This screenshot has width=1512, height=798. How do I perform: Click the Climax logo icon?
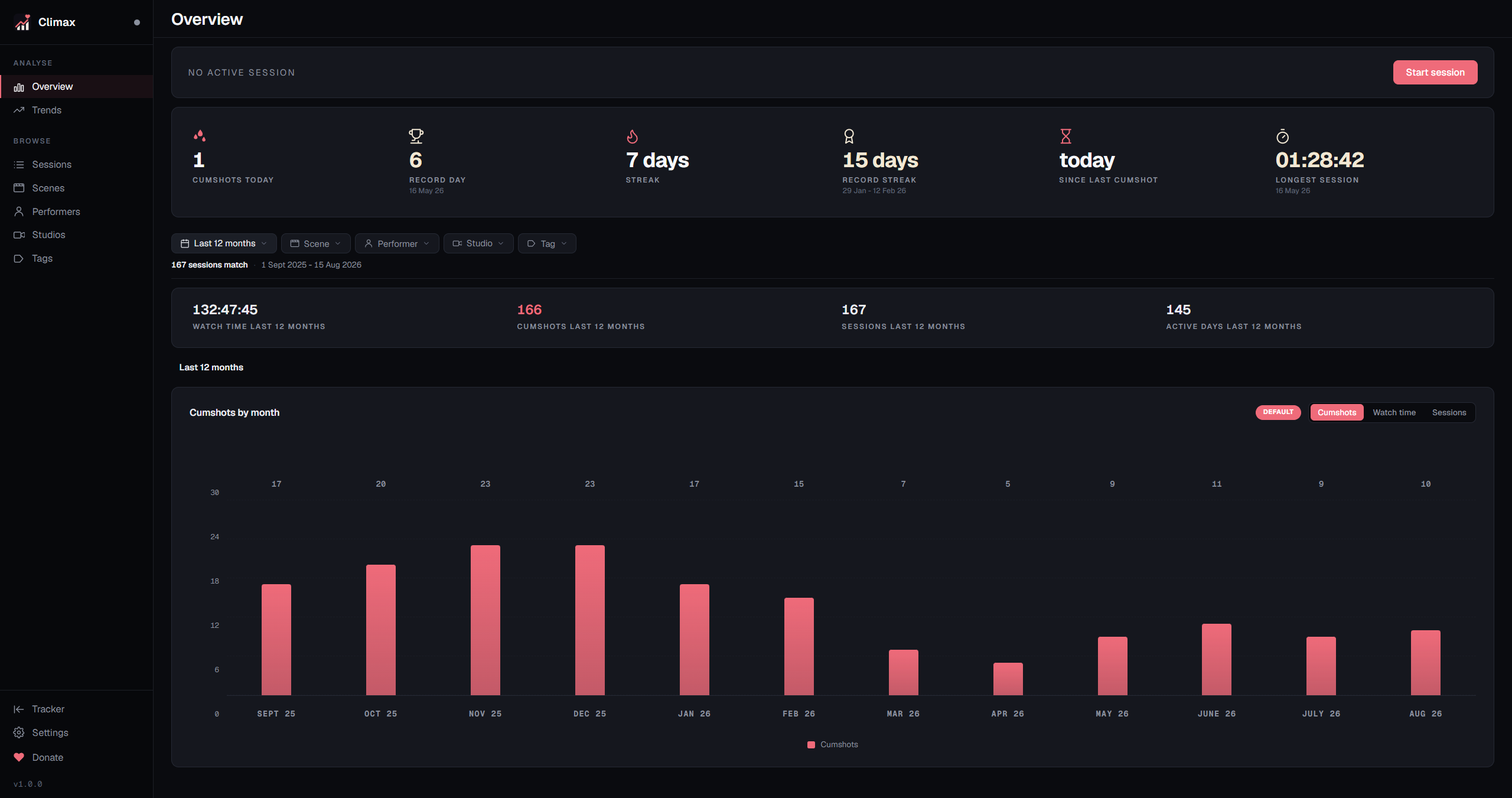22,22
